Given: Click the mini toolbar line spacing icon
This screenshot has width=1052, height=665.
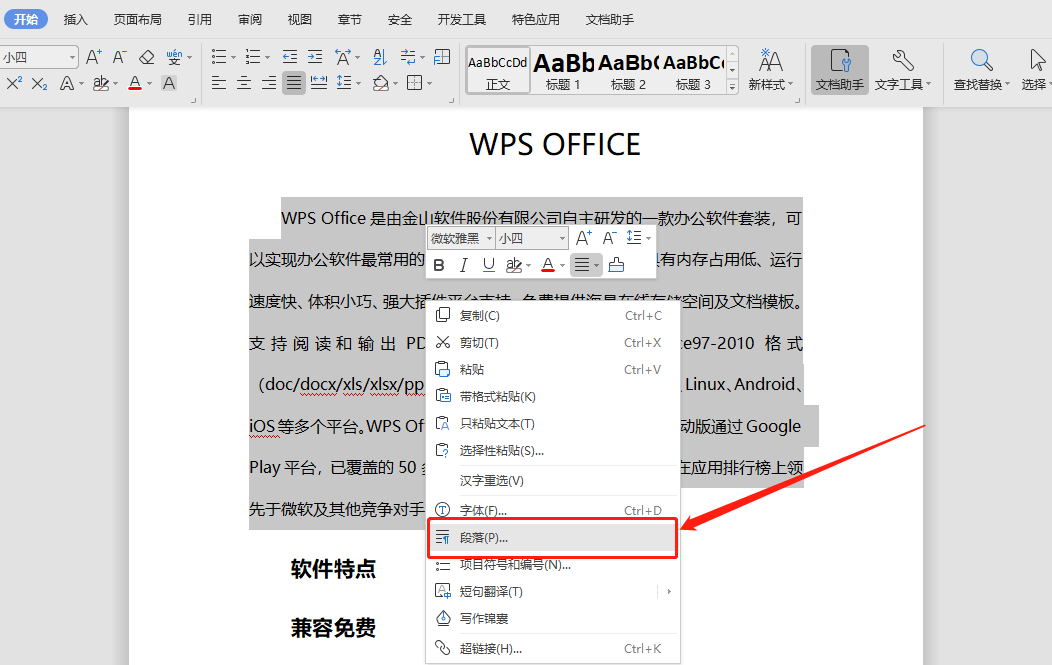Looking at the screenshot, I should 634,238.
